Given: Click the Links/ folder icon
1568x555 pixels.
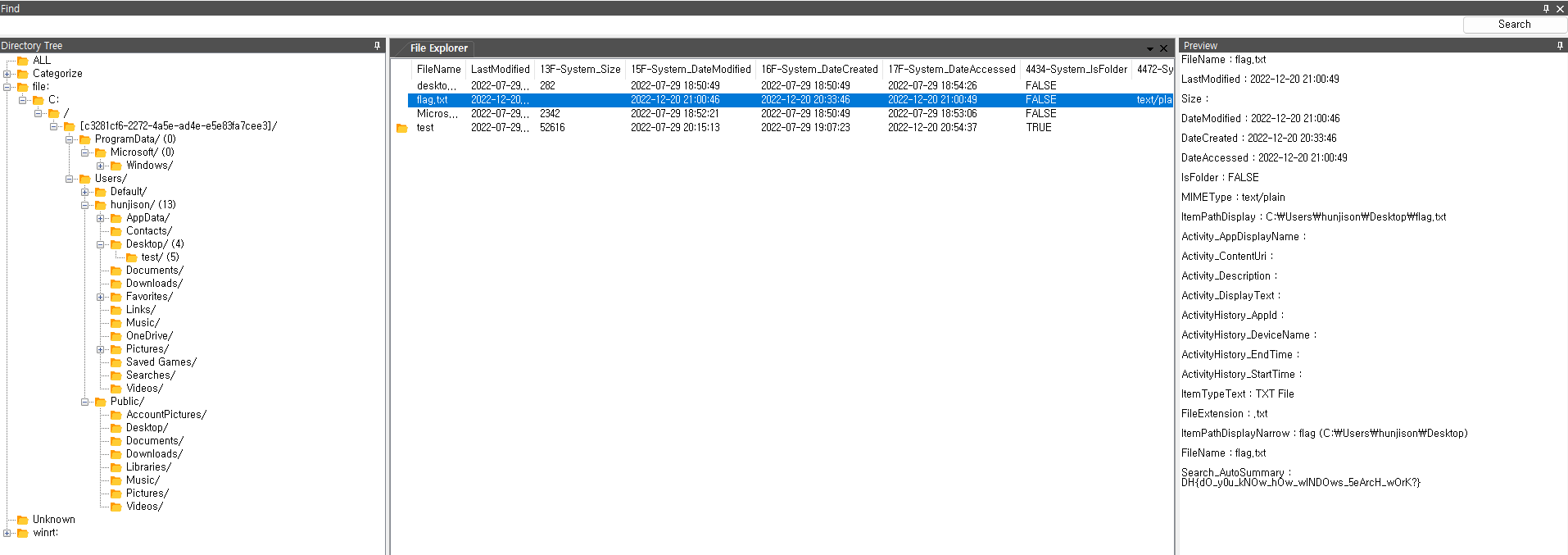Looking at the screenshot, I should pyautogui.click(x=116, y=310).
